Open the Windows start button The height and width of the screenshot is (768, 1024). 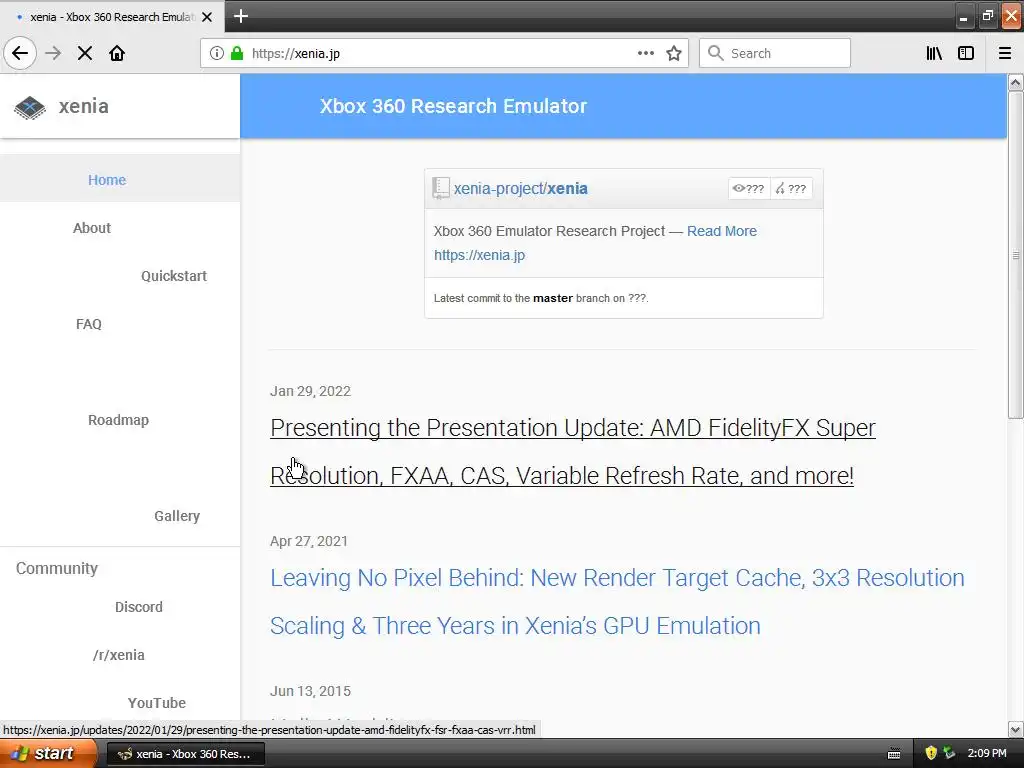click(x=48, y=754)
